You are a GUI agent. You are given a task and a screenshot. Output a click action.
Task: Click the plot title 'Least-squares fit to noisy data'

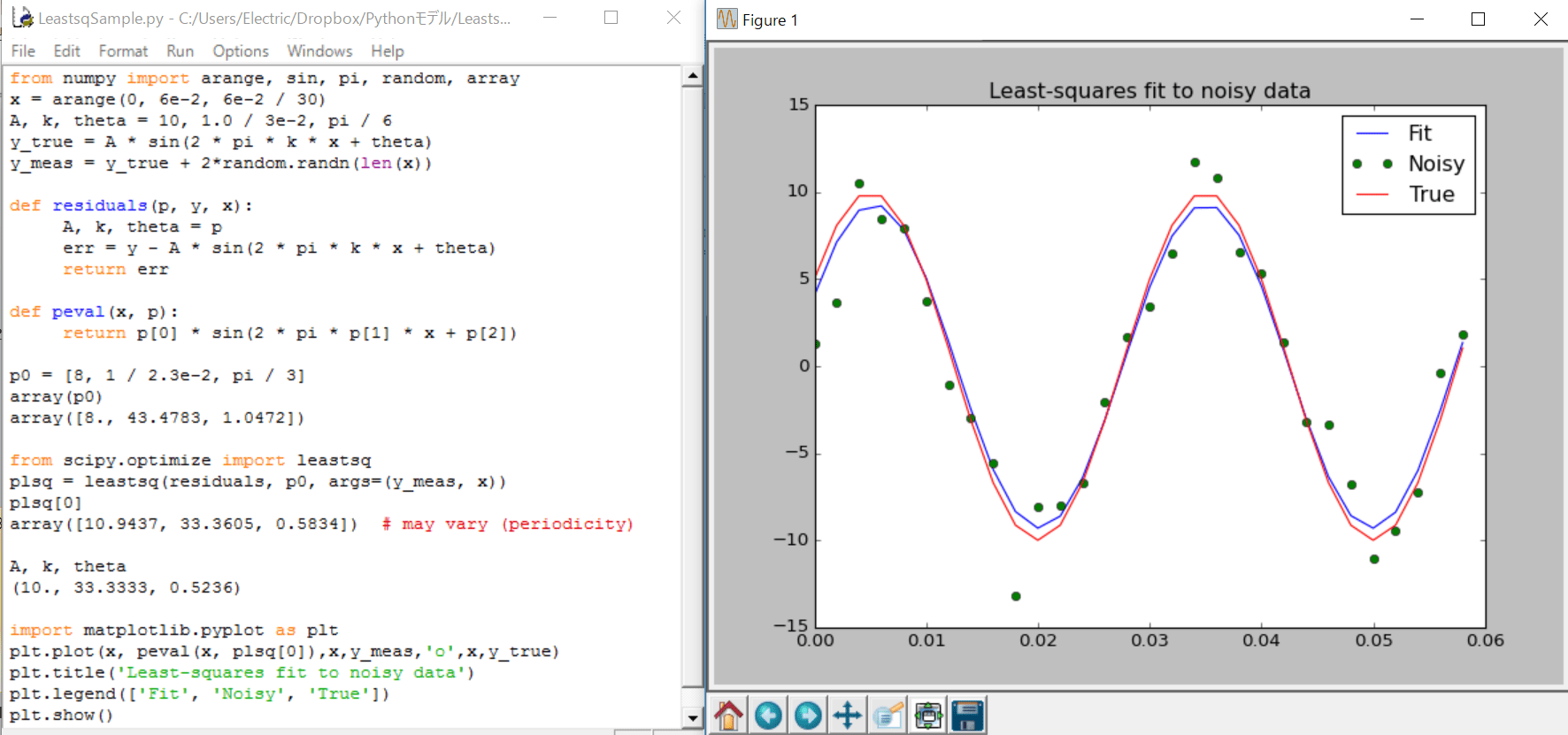(1149, 91)
